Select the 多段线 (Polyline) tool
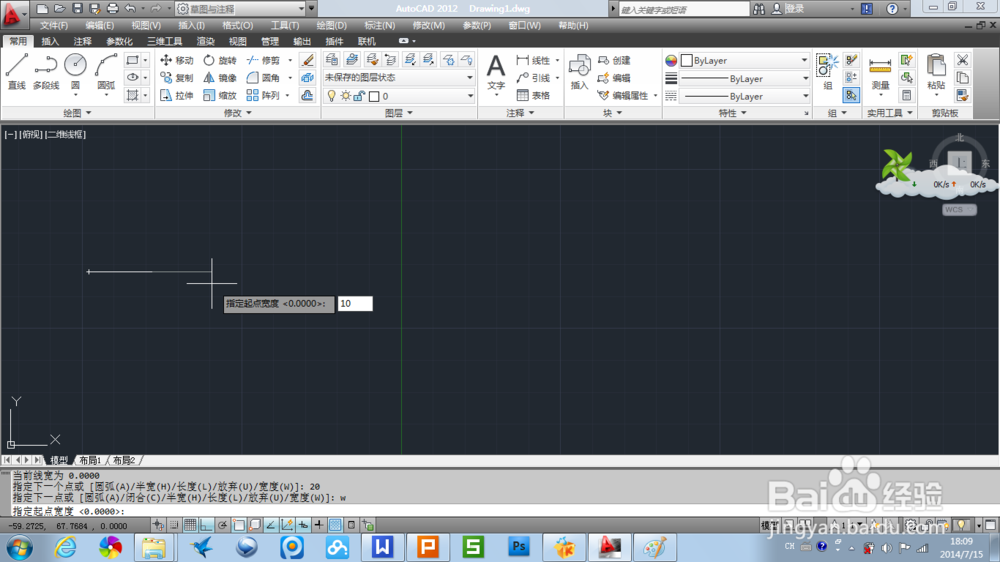Screen dimensions: 1000x562 click(x=46, y=71)
